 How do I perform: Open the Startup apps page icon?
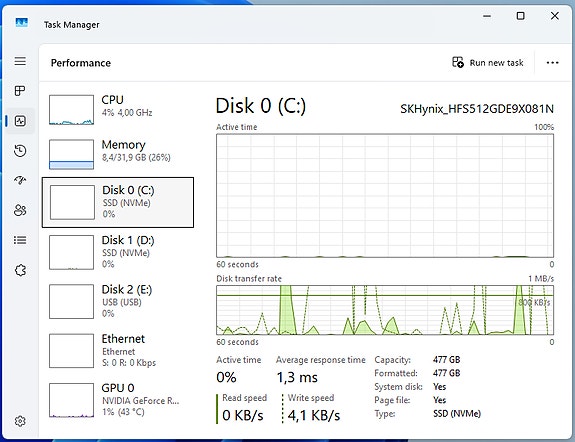(20, 180)
